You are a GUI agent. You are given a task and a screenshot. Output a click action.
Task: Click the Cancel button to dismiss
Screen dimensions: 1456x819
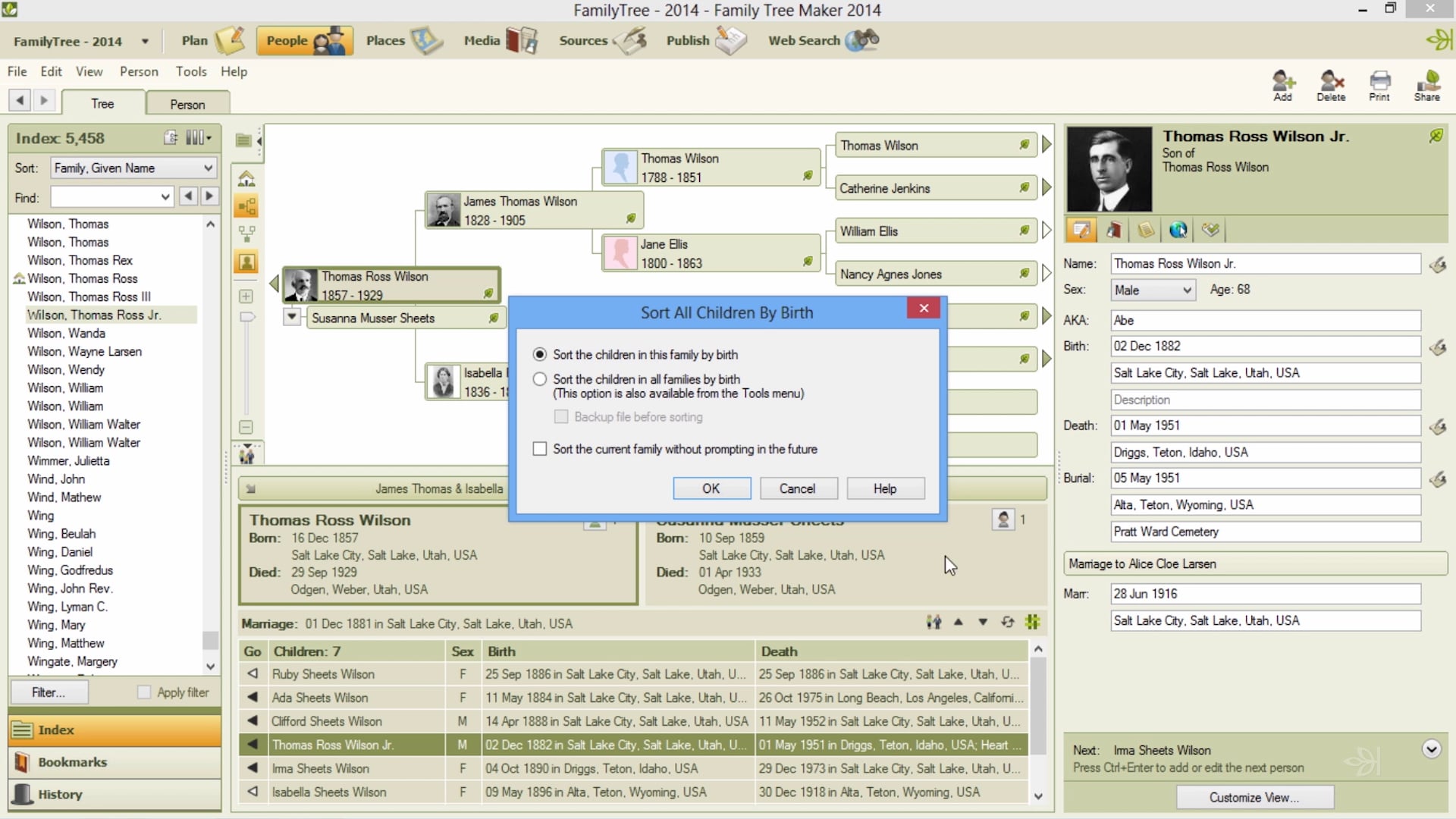(x=797, y=488)
